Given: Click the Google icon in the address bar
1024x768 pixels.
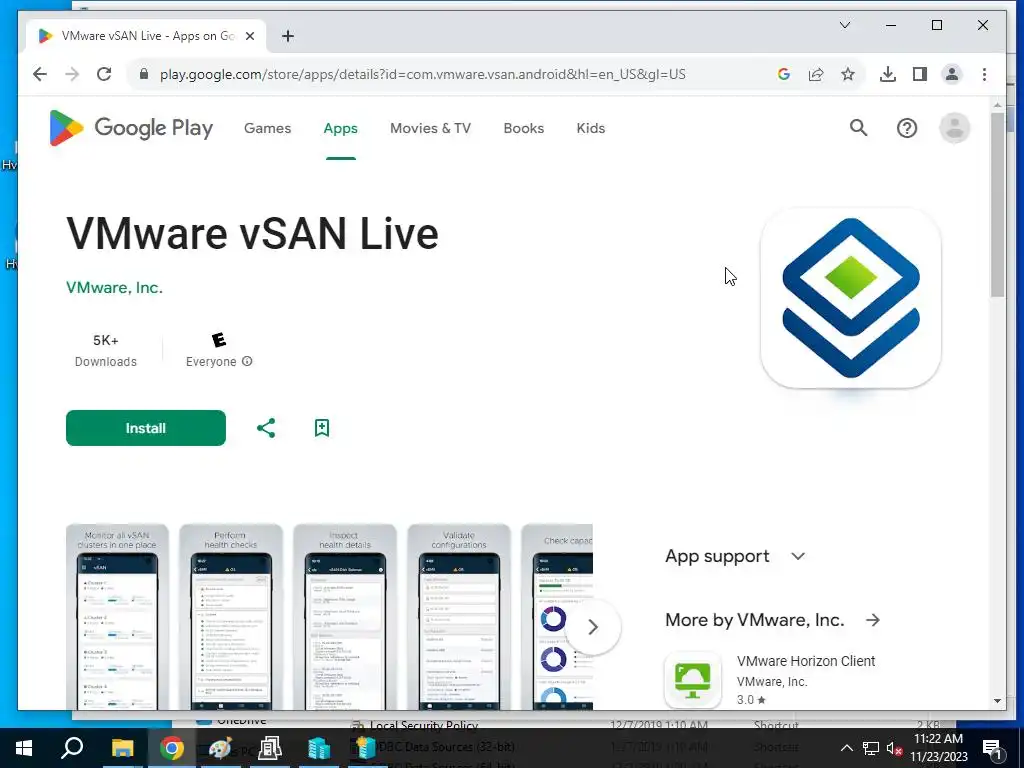Looking at the screenshot, I should (784, 74).
